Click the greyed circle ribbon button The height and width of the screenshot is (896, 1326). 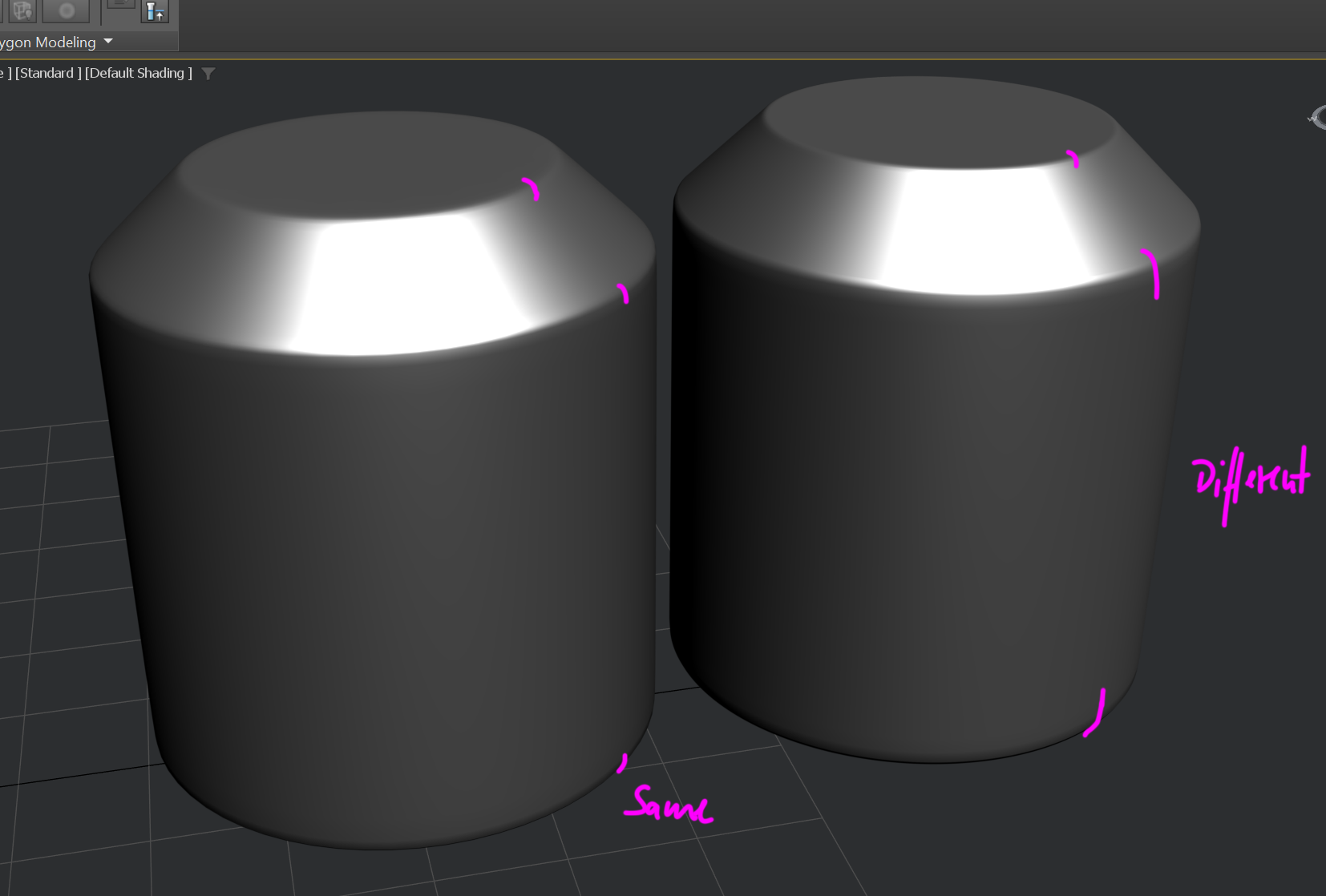(x=66, y=10)
